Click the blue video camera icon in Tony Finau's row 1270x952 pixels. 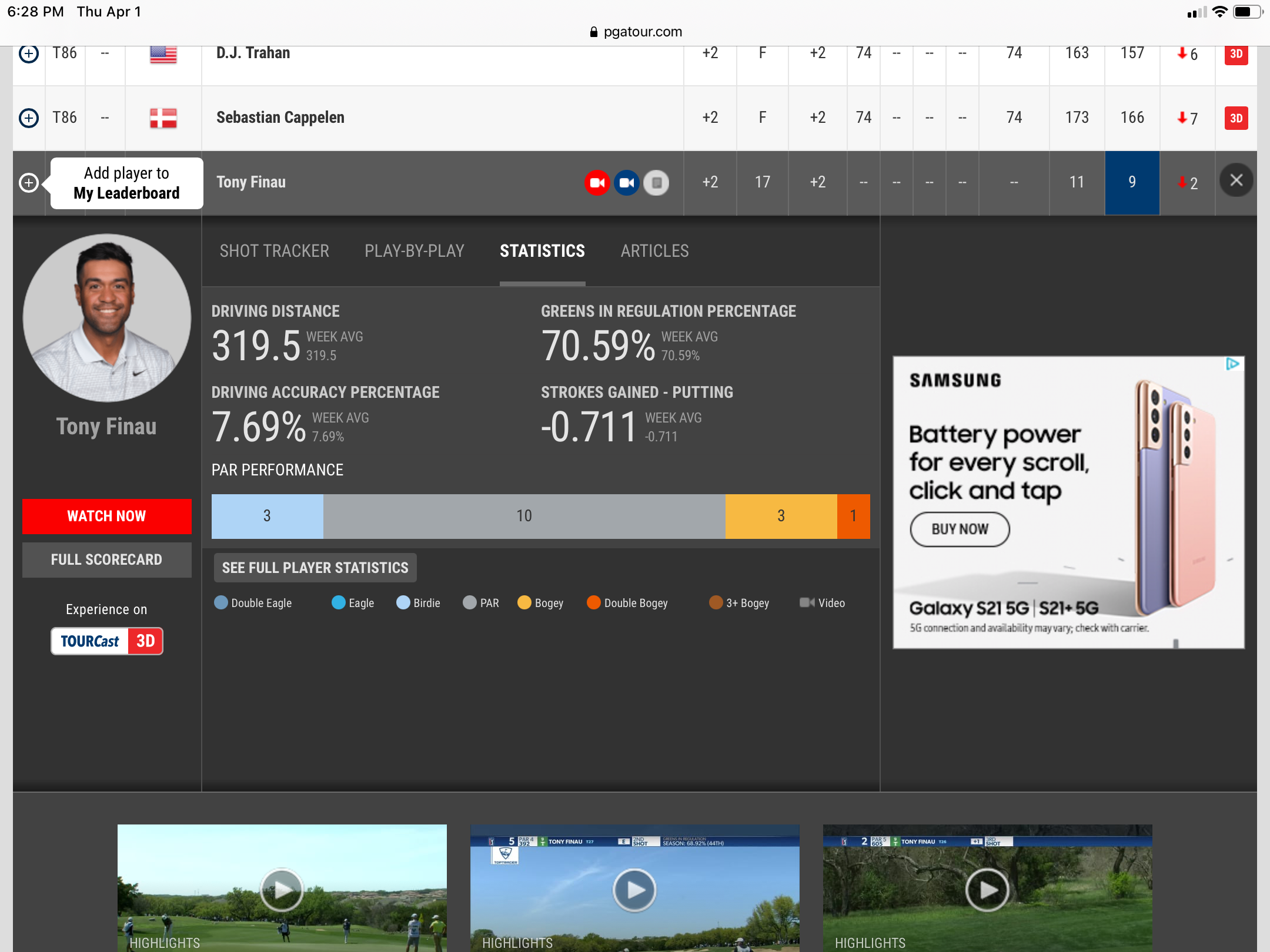[627, 183]
